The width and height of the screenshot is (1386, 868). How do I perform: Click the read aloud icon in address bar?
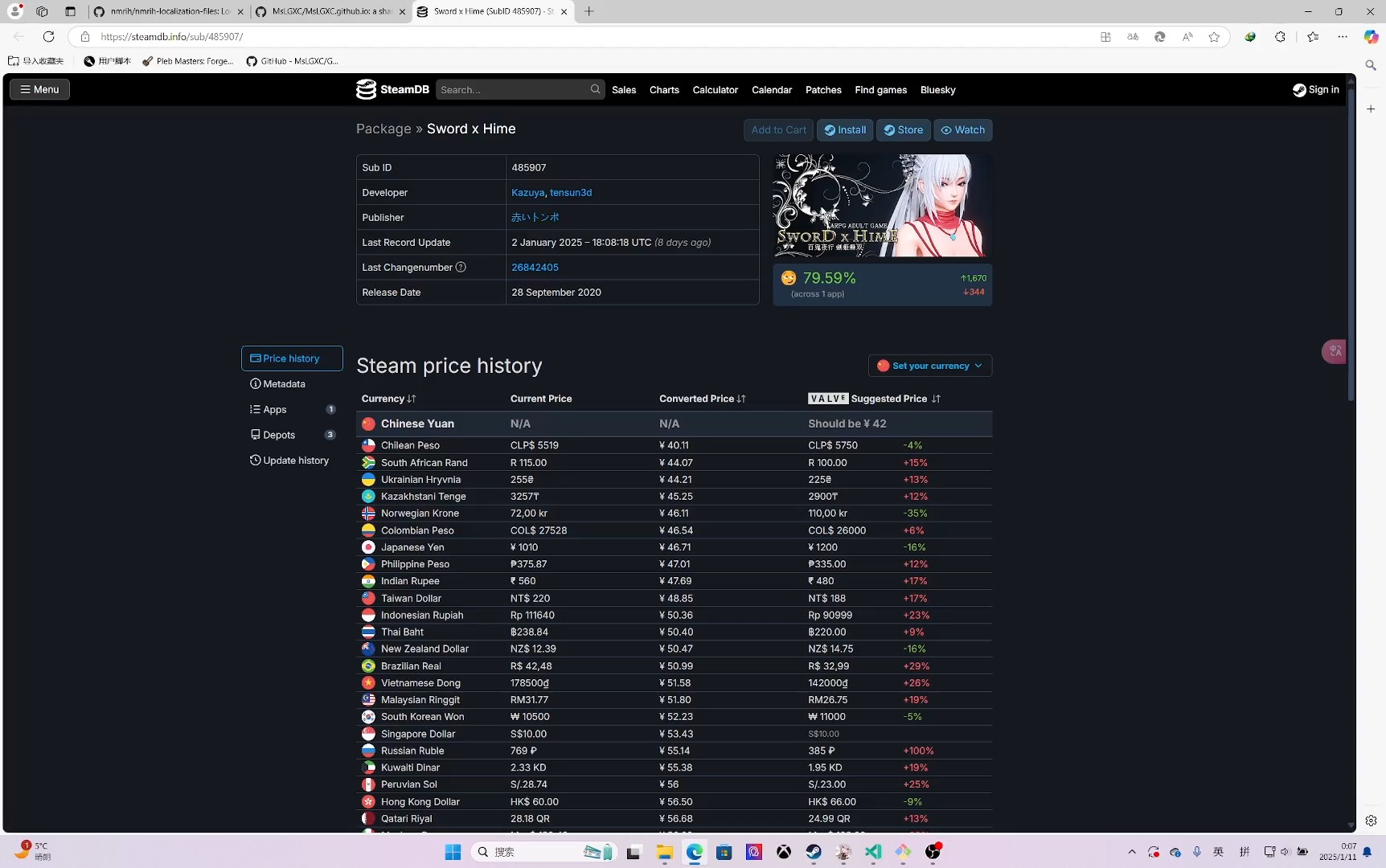pos(1187,37)
